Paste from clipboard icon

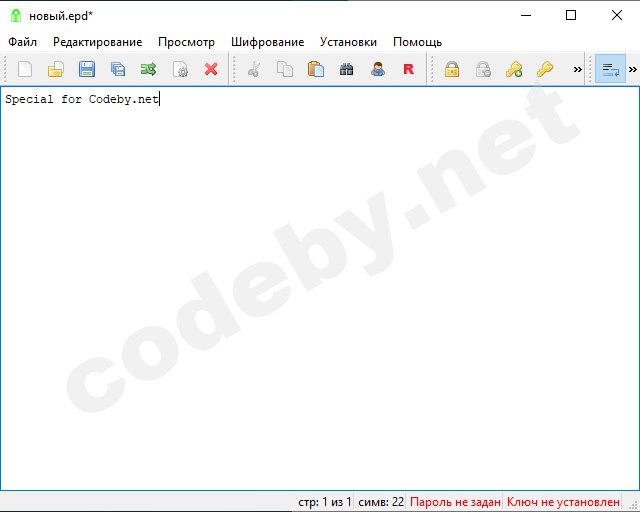(x=316, y=69)
